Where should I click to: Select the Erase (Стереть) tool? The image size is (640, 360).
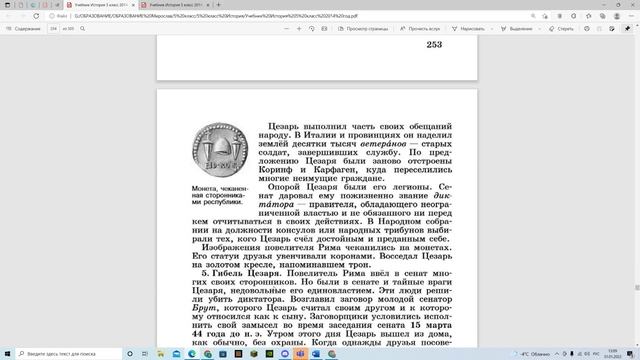point(561,29)
